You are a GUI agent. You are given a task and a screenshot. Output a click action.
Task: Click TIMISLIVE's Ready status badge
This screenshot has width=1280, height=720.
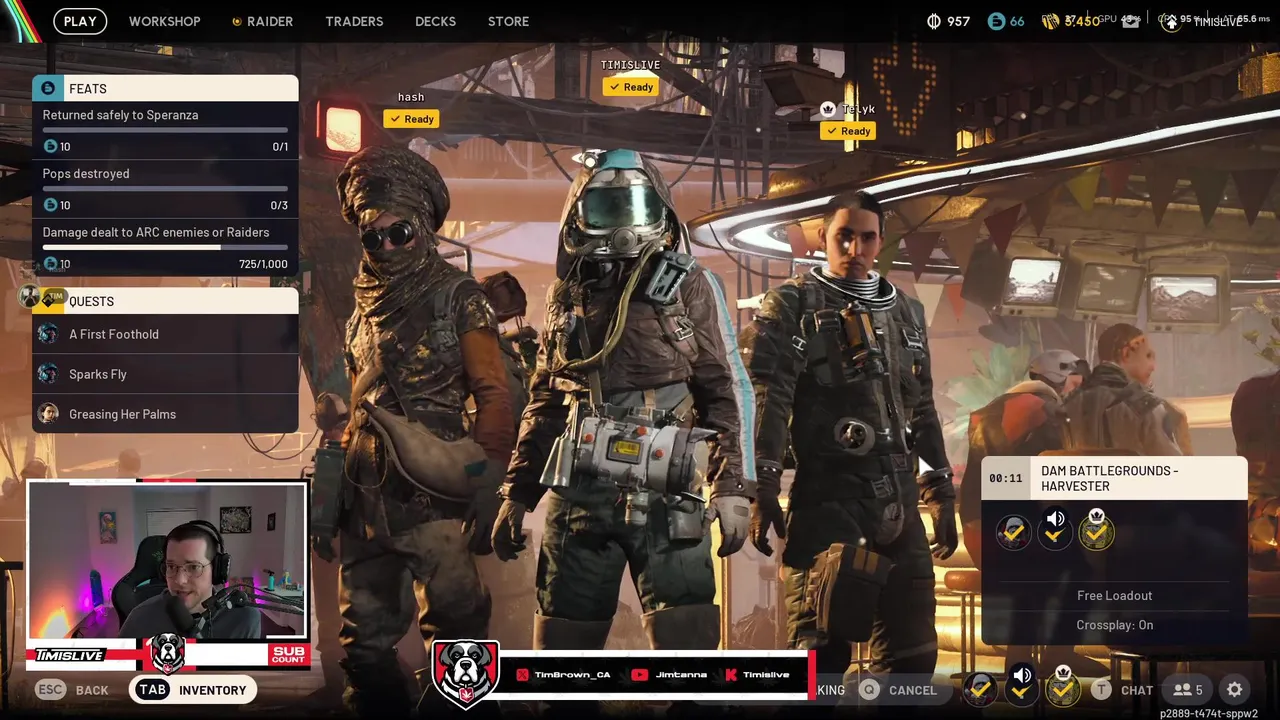[630, 87]
